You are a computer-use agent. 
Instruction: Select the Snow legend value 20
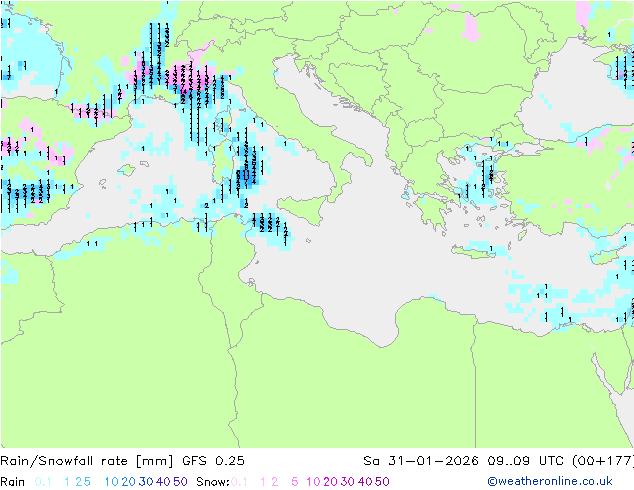point(330,482)
